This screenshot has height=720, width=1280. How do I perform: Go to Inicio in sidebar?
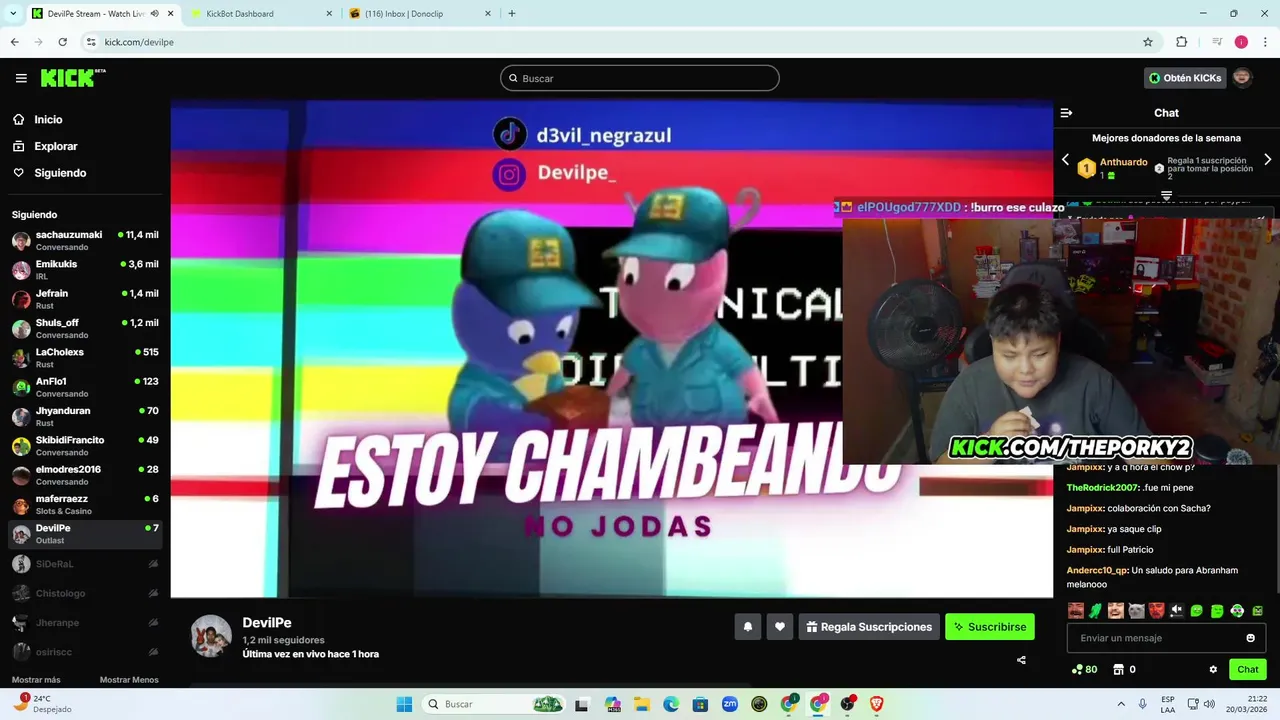coord(48,119)
